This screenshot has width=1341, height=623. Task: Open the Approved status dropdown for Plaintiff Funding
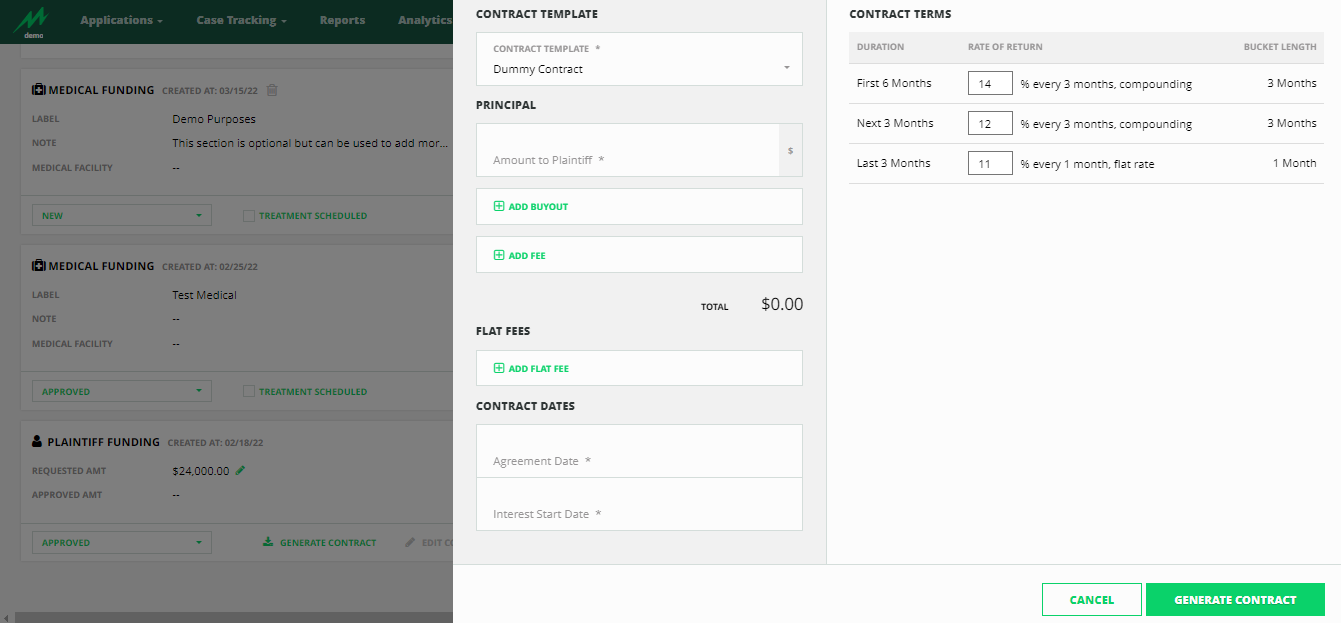(121, 543)
